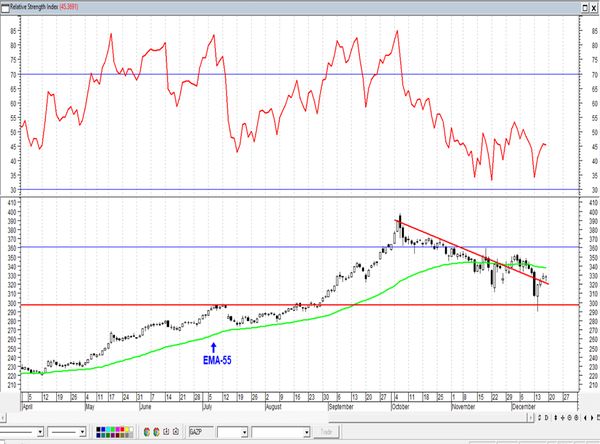Image resolution: width=600 pixels, height=444 pixels.
Task: Click the right black triangle arrow at bottom right
Action: [592, 418]
